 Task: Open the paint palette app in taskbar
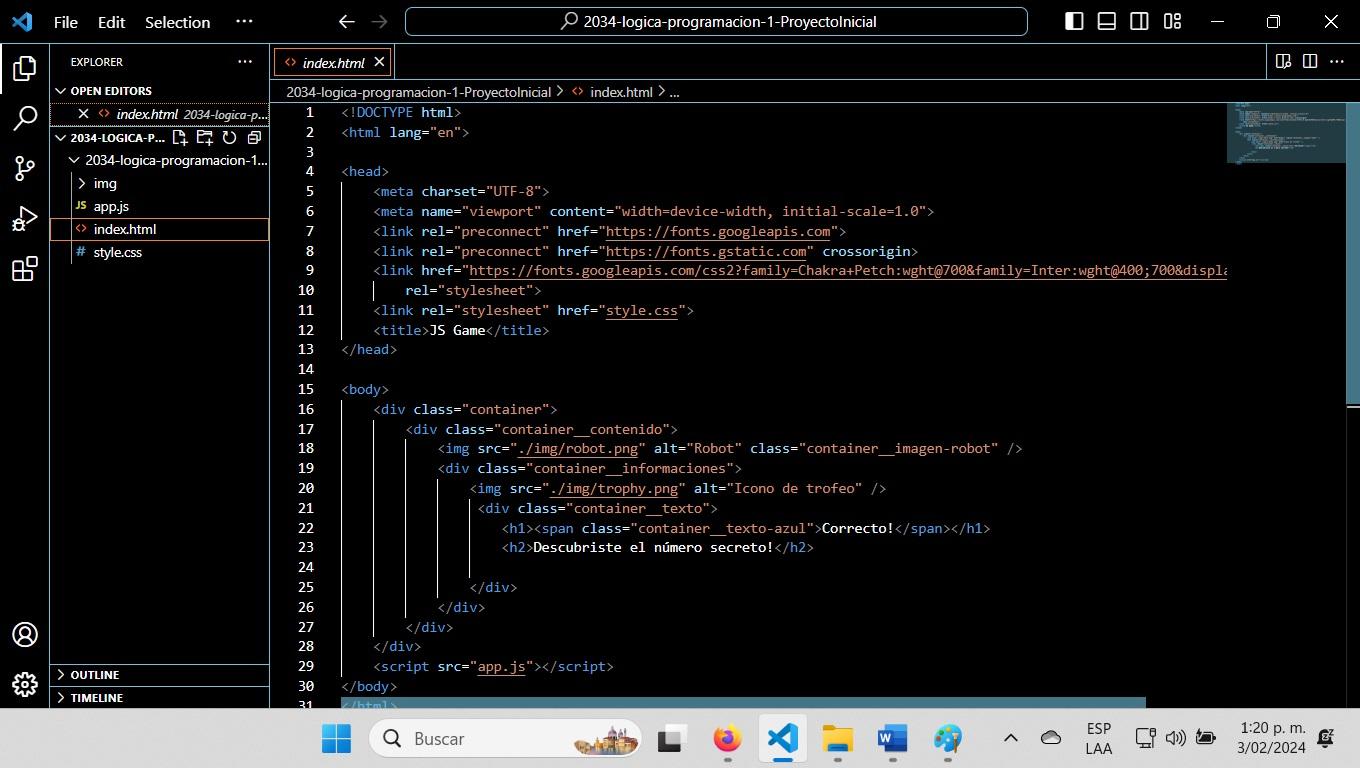pyautogui.click(x=947, y=739)
